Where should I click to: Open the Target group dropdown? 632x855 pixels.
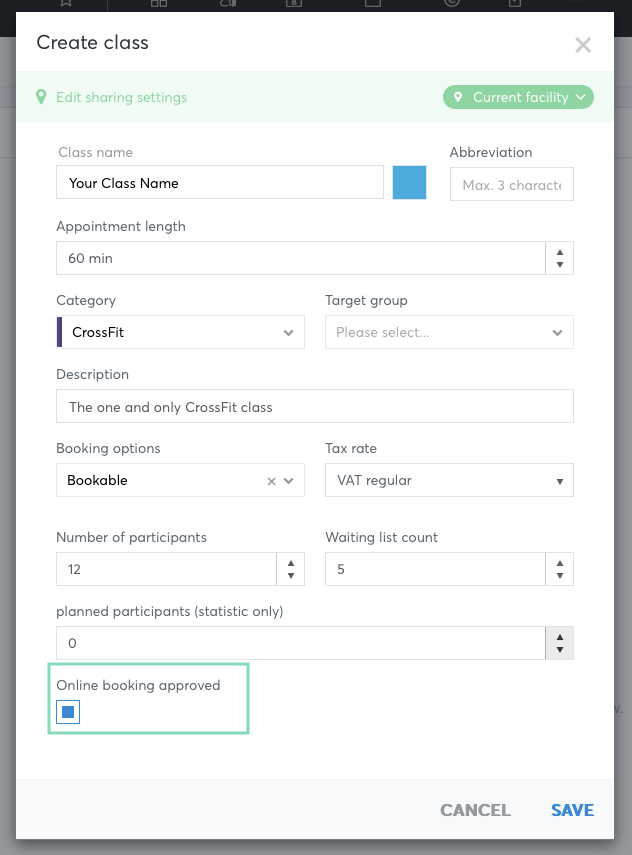click(449, 332)
